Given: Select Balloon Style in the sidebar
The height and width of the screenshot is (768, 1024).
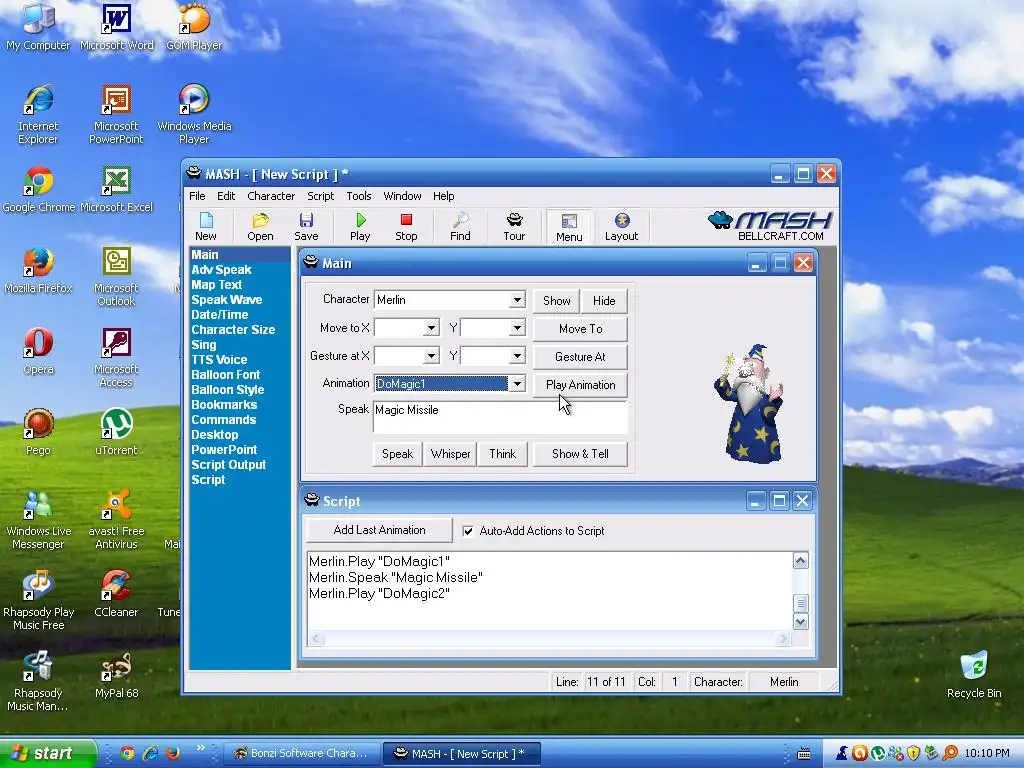Looking at the screenshot, I should click(x=228, y=390).
